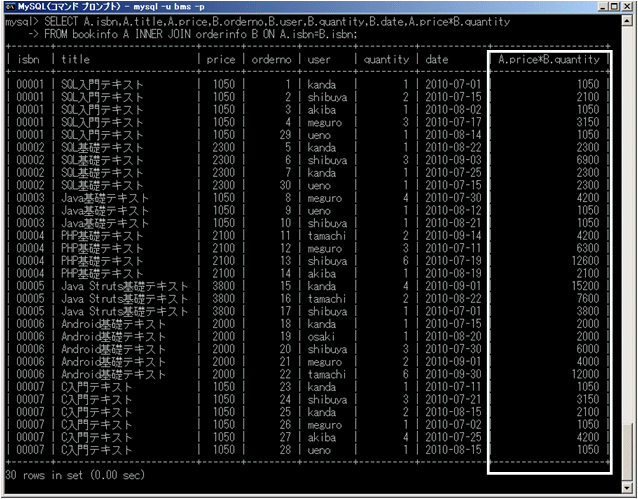Click the command prompt icon in title bar
Viewport: 638px width, 499px height.
9,7
